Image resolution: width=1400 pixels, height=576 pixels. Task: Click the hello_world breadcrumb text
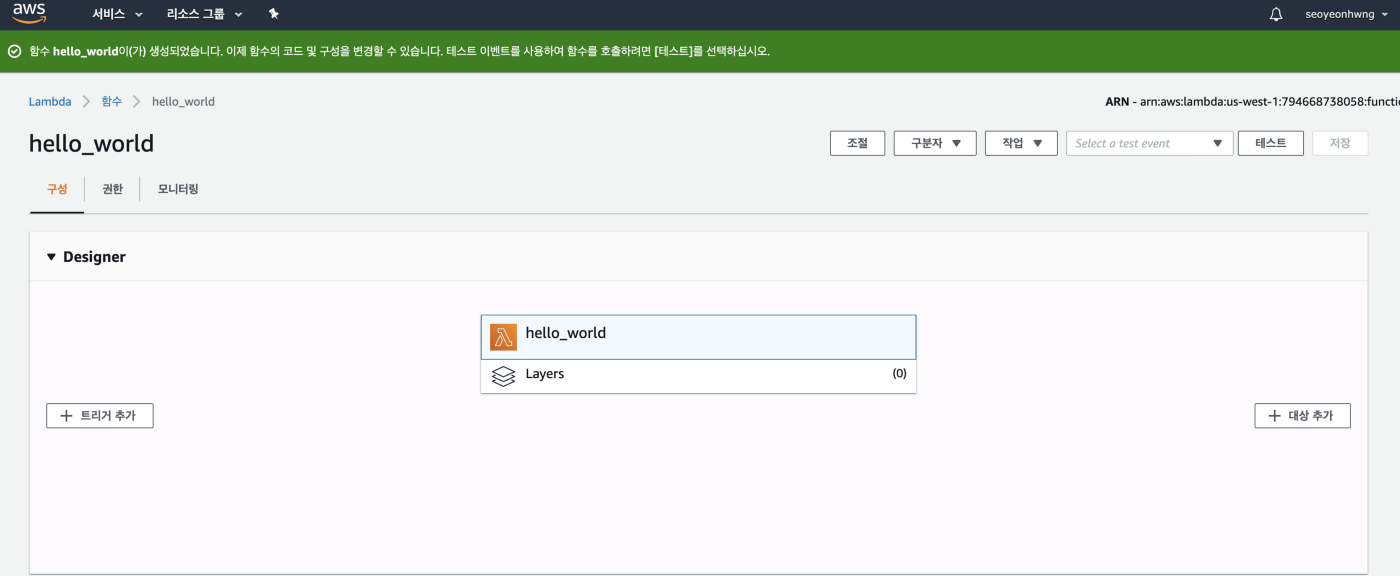tap(183, 101)
